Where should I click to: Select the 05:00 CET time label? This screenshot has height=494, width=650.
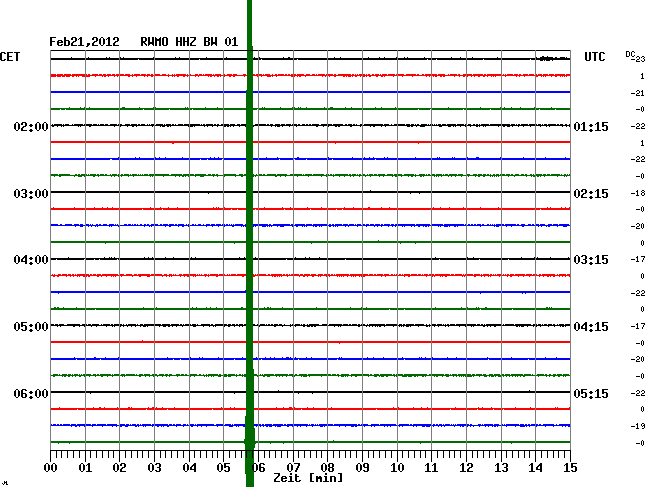point(31,327)
